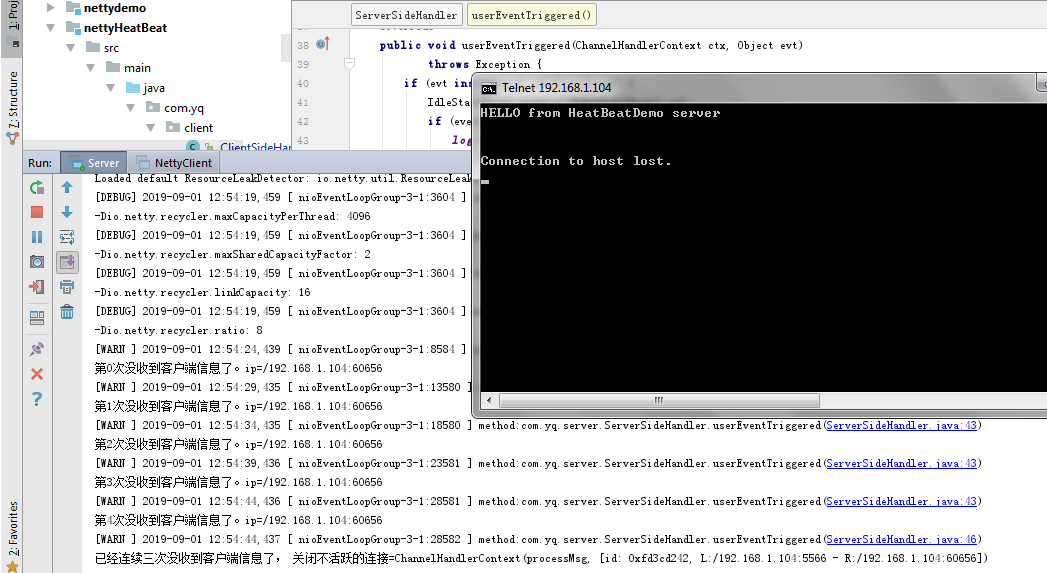Select the nettyHeatBeat module in tree
The width and height of the screenshot is (1047, 573).
pyautogui.click(x=125, y=28)
